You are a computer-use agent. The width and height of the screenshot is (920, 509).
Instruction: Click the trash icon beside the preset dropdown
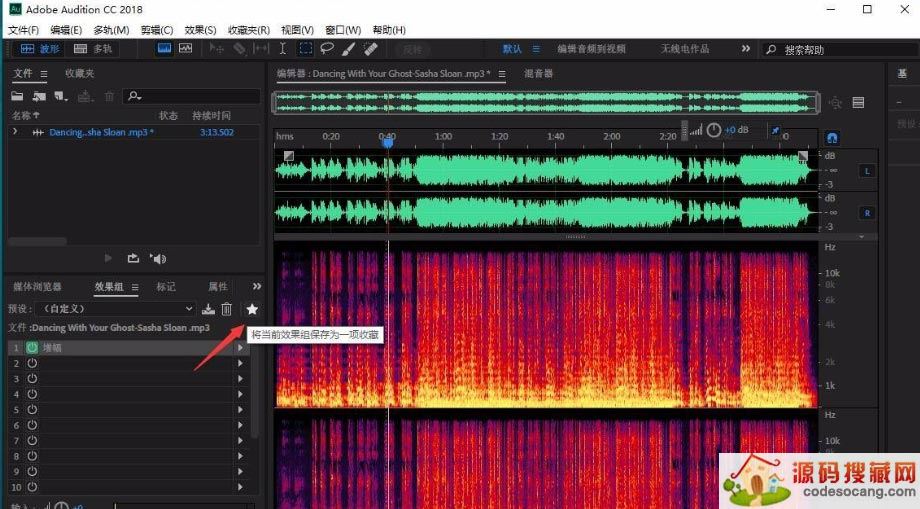click(227, 309)
